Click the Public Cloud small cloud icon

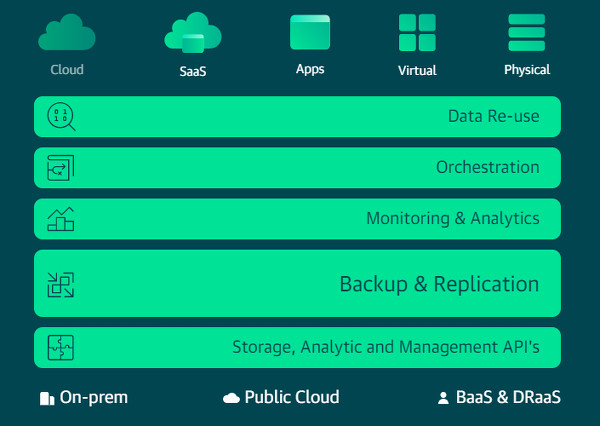[x=231, y=398]
